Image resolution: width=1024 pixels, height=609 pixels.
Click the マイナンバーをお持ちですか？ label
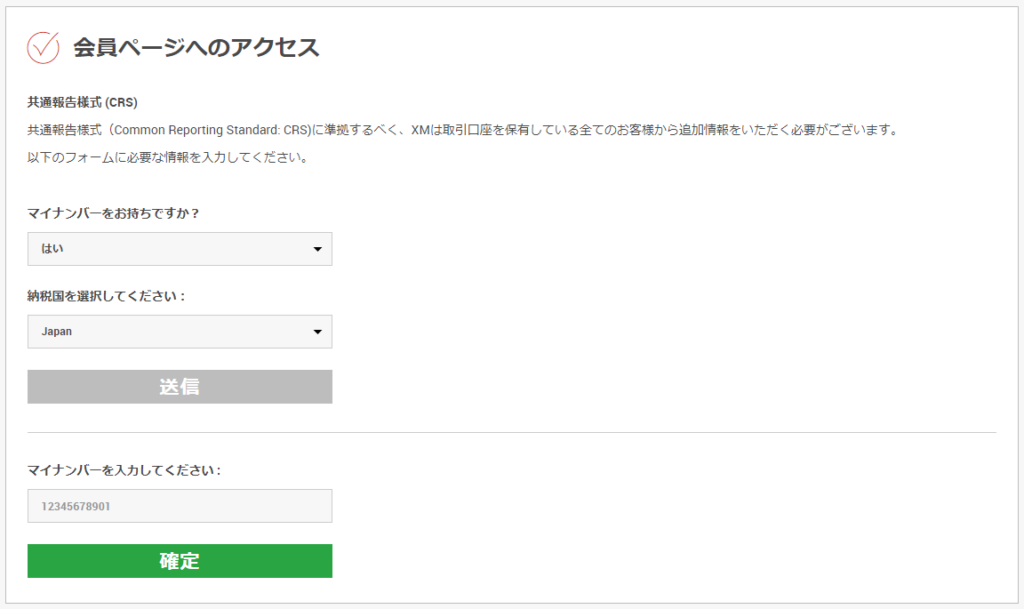113,213
